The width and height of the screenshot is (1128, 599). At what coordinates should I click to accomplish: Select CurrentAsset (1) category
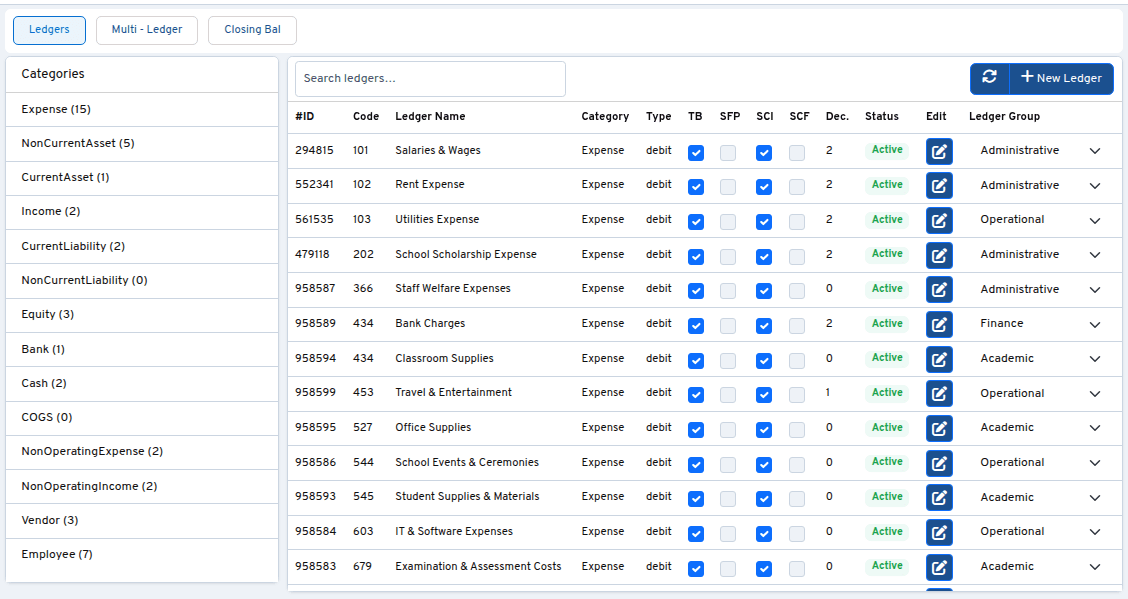[x=142, y=178]
